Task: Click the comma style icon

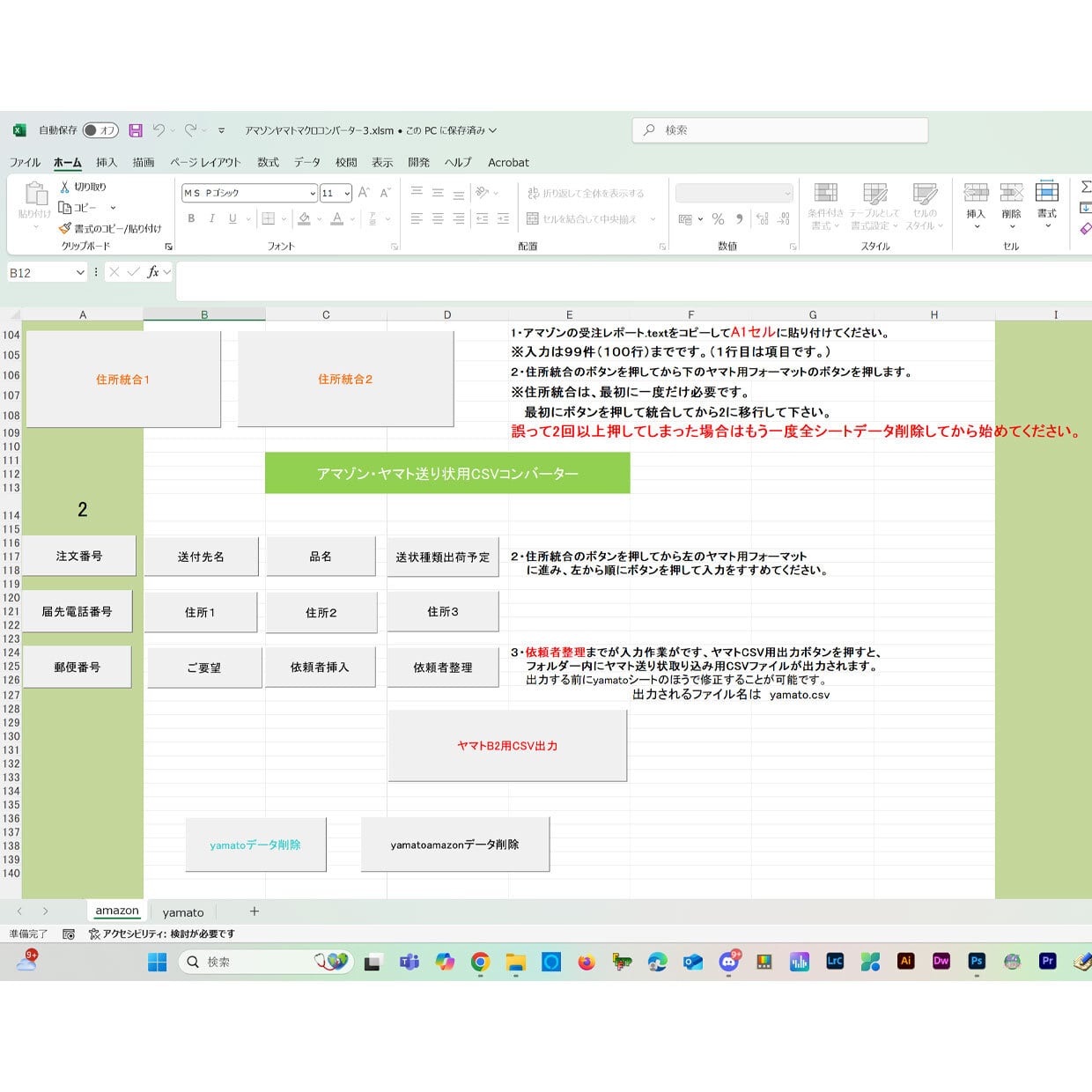Action: pyautogui.click(x=740, y=219)
